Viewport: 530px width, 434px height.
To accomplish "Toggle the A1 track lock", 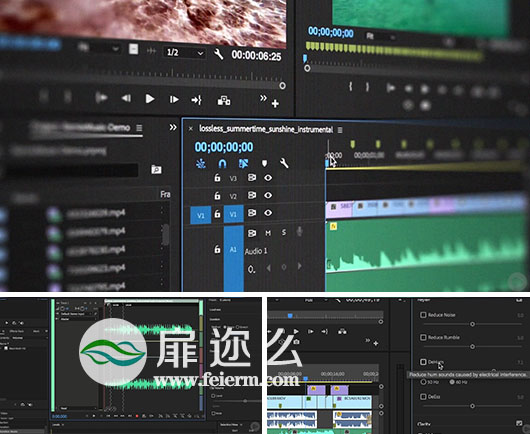I will [217, 249].
